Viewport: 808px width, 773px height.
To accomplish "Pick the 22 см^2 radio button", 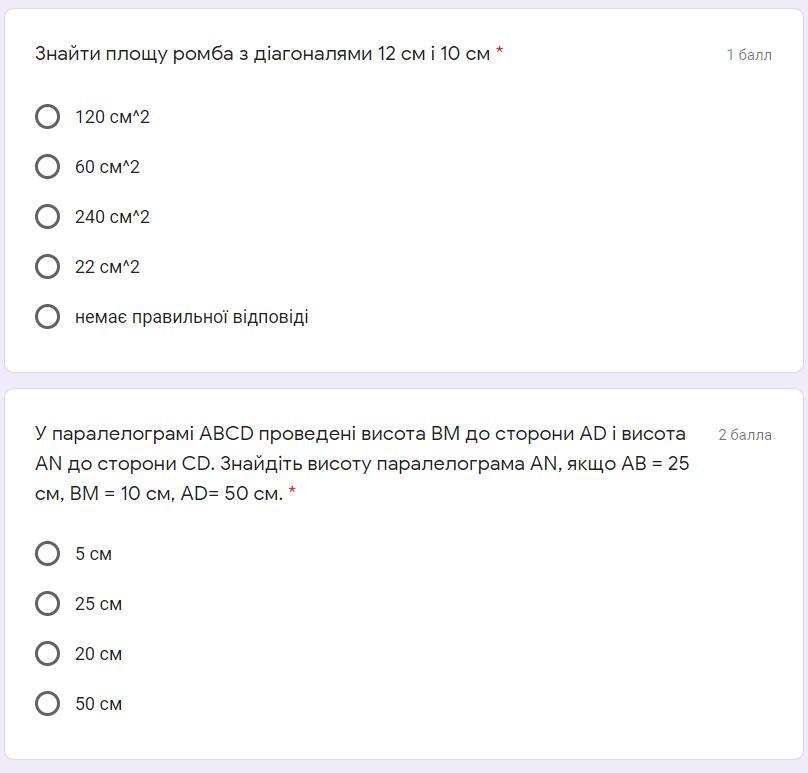I will point(47,267).
